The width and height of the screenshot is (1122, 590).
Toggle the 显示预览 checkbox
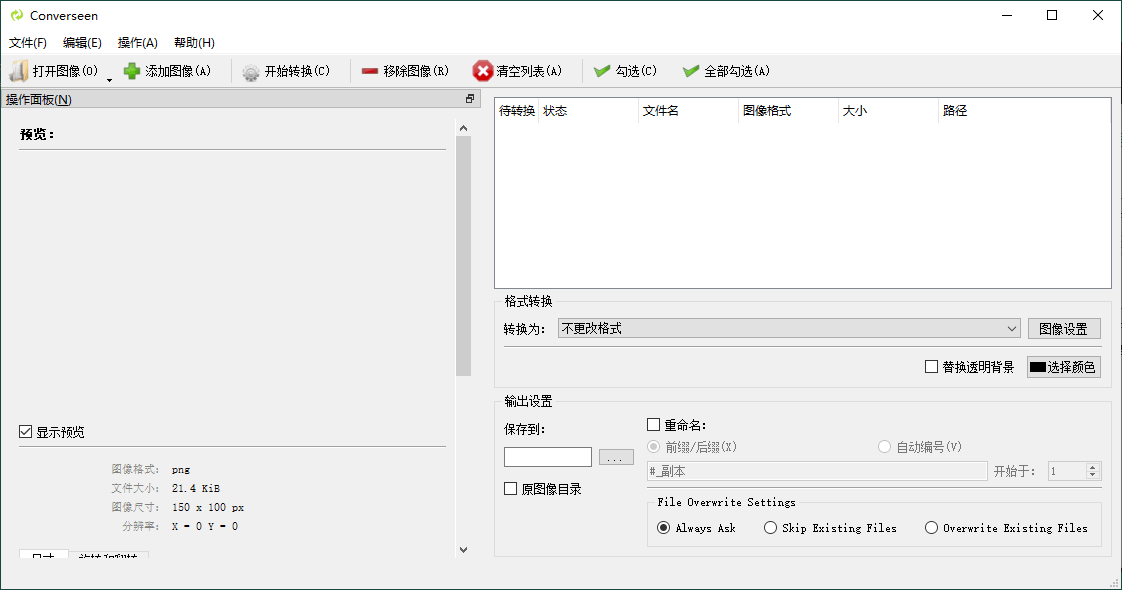pyautogui.click(x=26, y=432)
